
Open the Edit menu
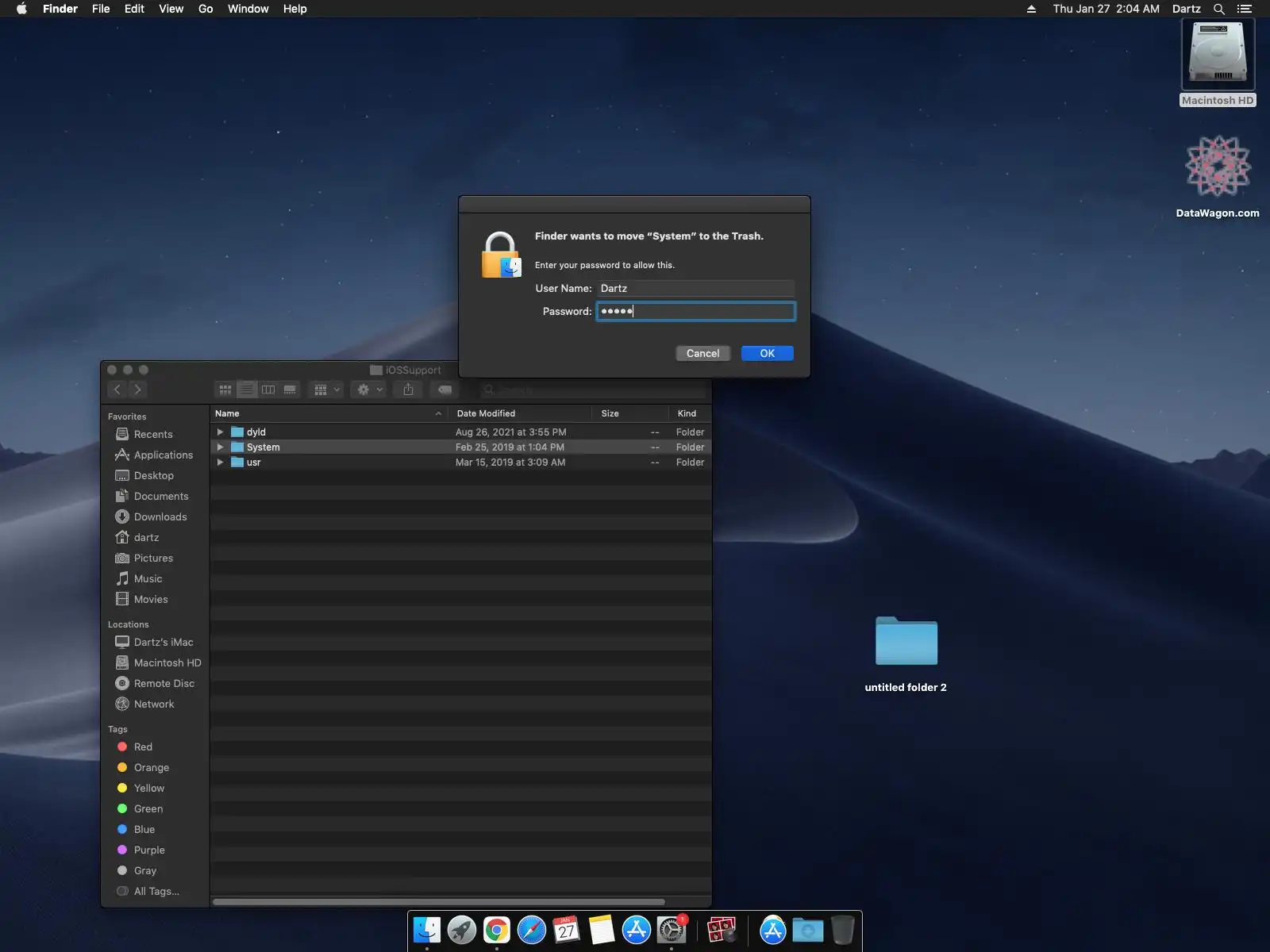coord(134,9)
